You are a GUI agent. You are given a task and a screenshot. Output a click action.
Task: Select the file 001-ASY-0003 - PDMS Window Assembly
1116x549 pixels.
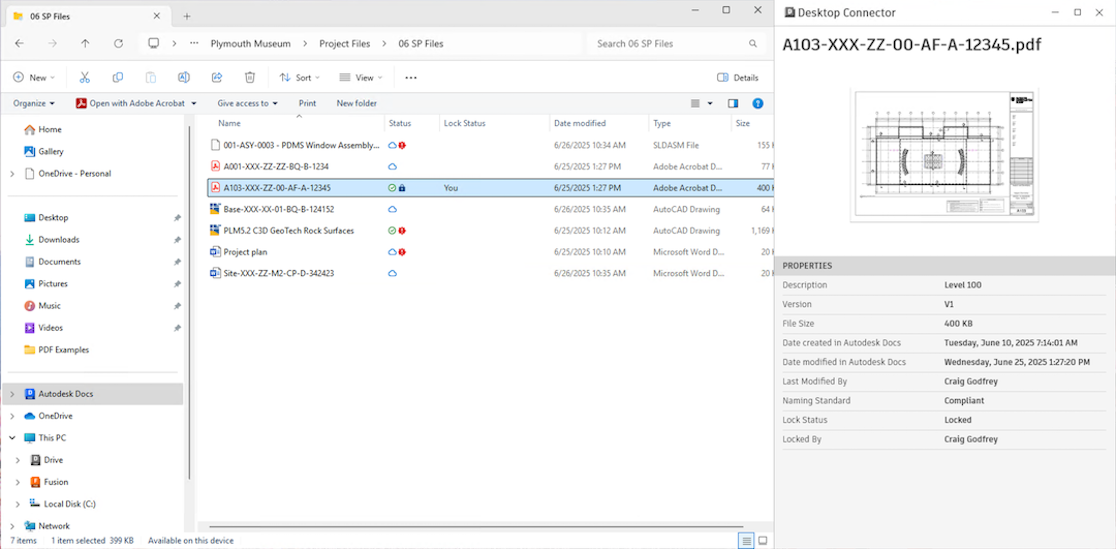[301, 145]
